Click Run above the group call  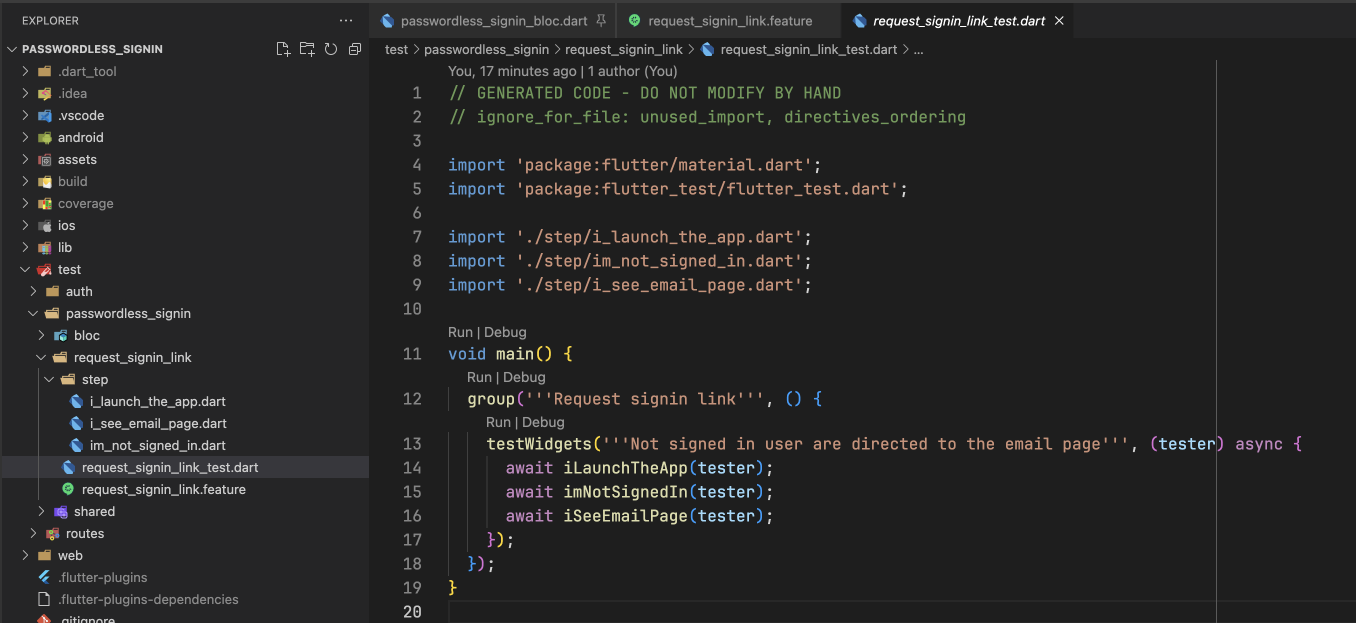pyautogui.click(x=479, y=377)
